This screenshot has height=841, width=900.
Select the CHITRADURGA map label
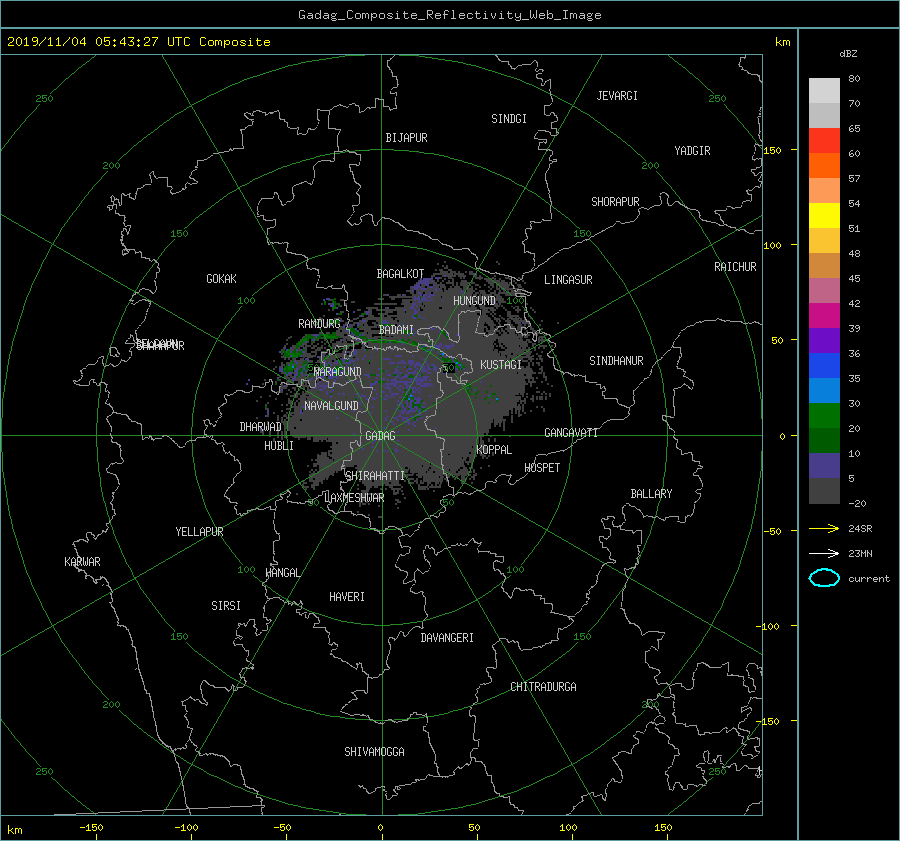[544, 687]
